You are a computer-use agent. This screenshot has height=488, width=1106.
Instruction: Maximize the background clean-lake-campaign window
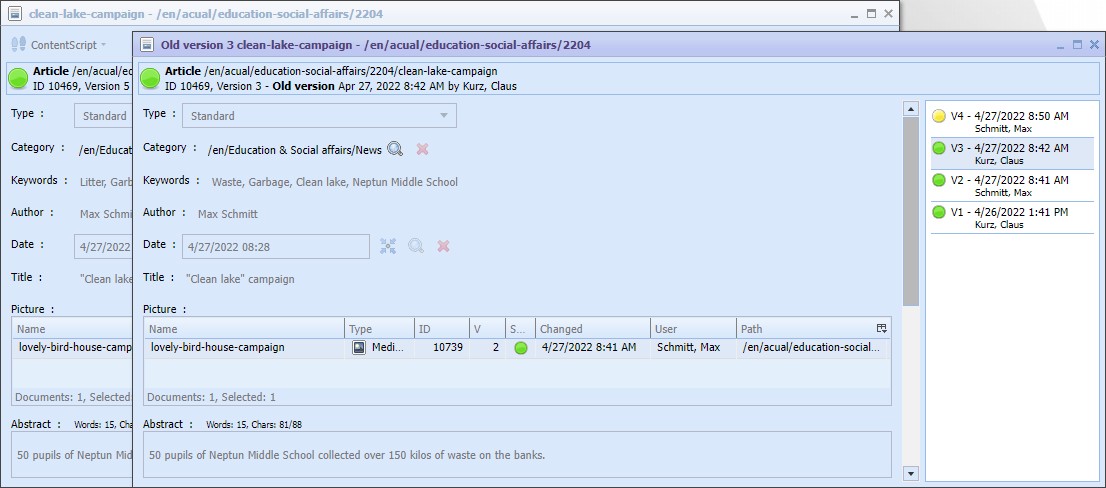pos(871,13)
